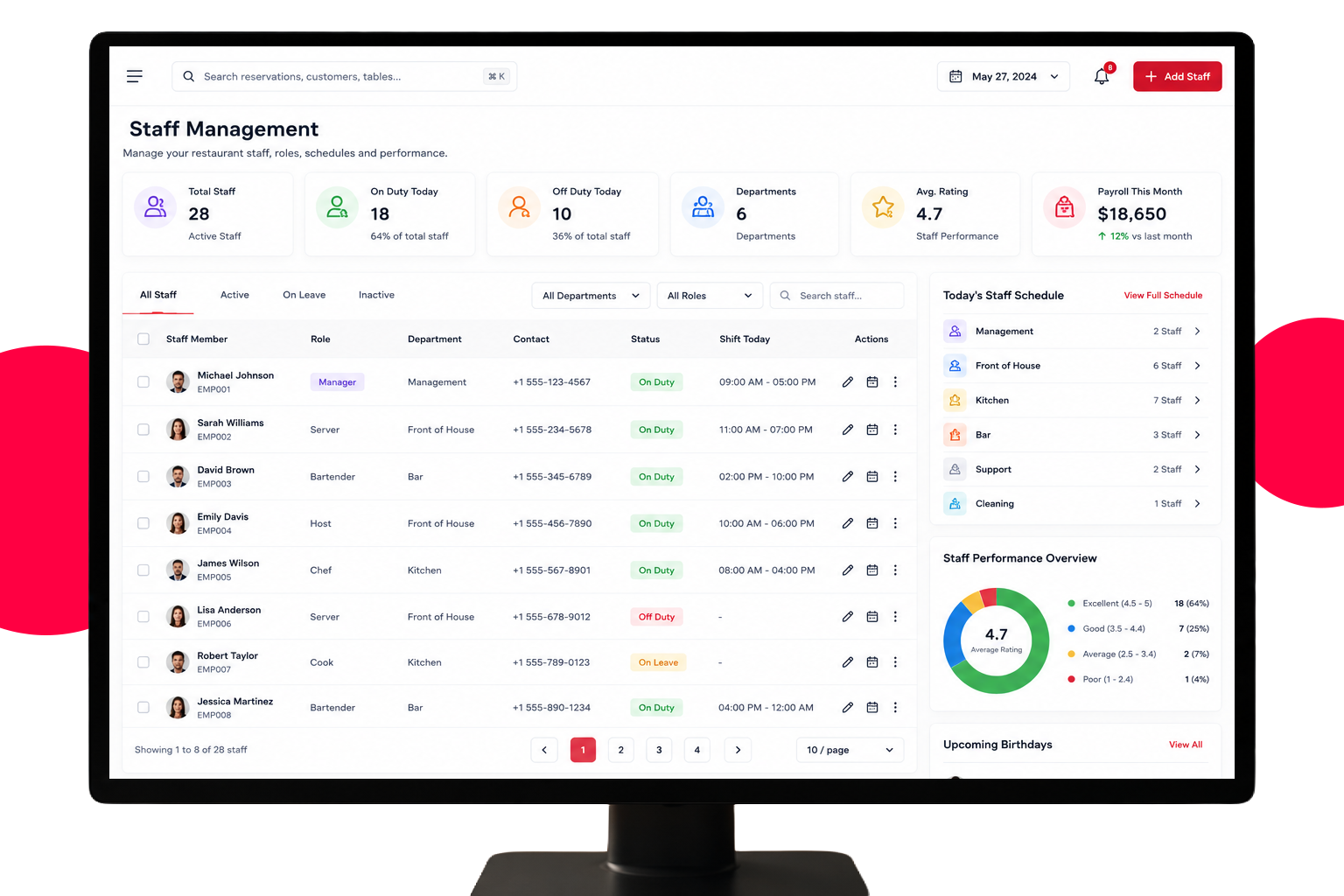
Task: Edit David Brown with the pencil icon
Action: (848, 477)
